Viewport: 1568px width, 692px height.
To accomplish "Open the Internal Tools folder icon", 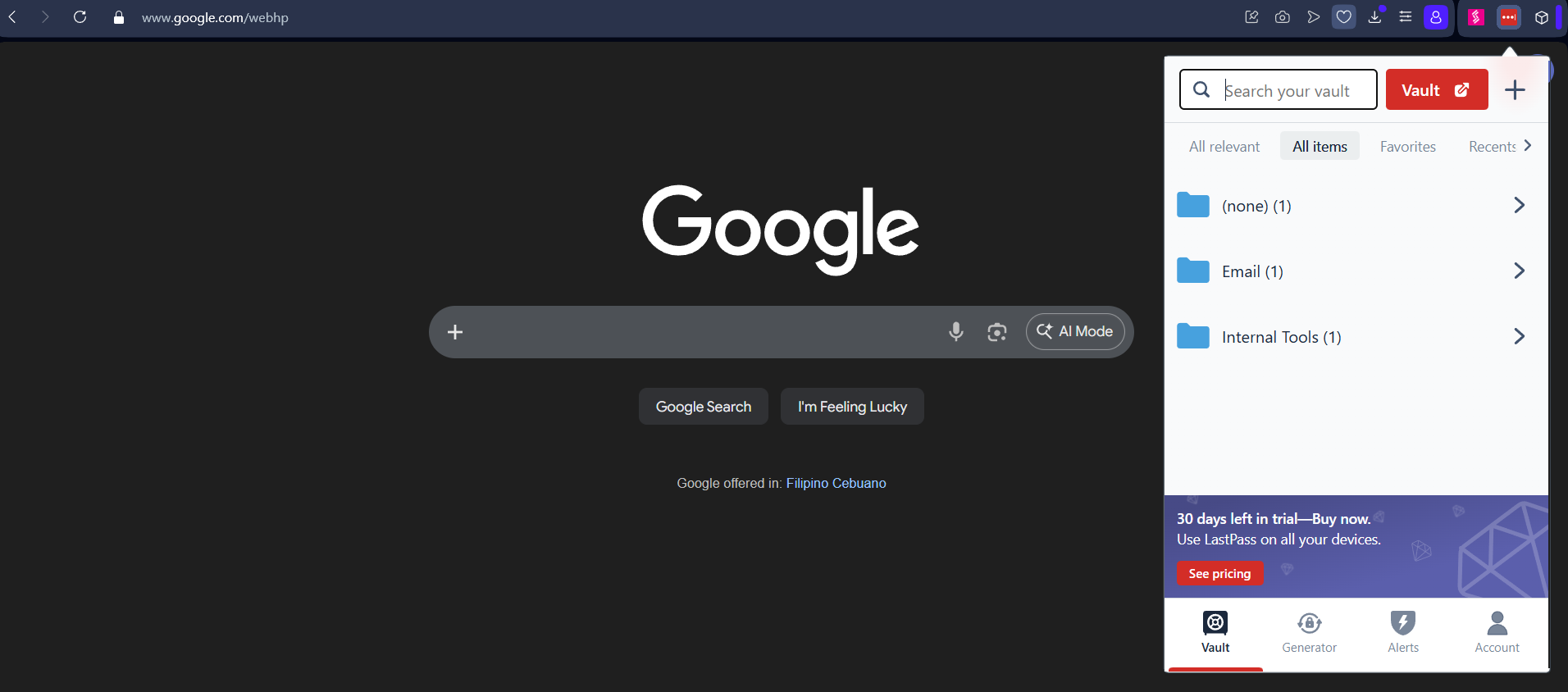I will click(1193, 336).
